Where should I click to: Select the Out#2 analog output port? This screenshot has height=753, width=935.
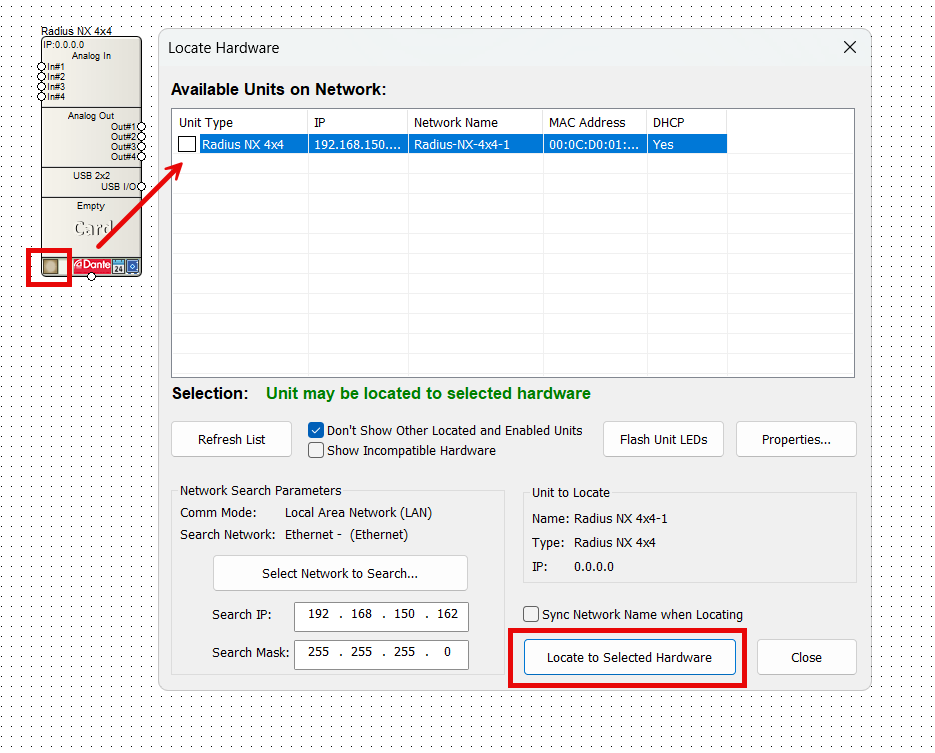click(x=142, y=137)
